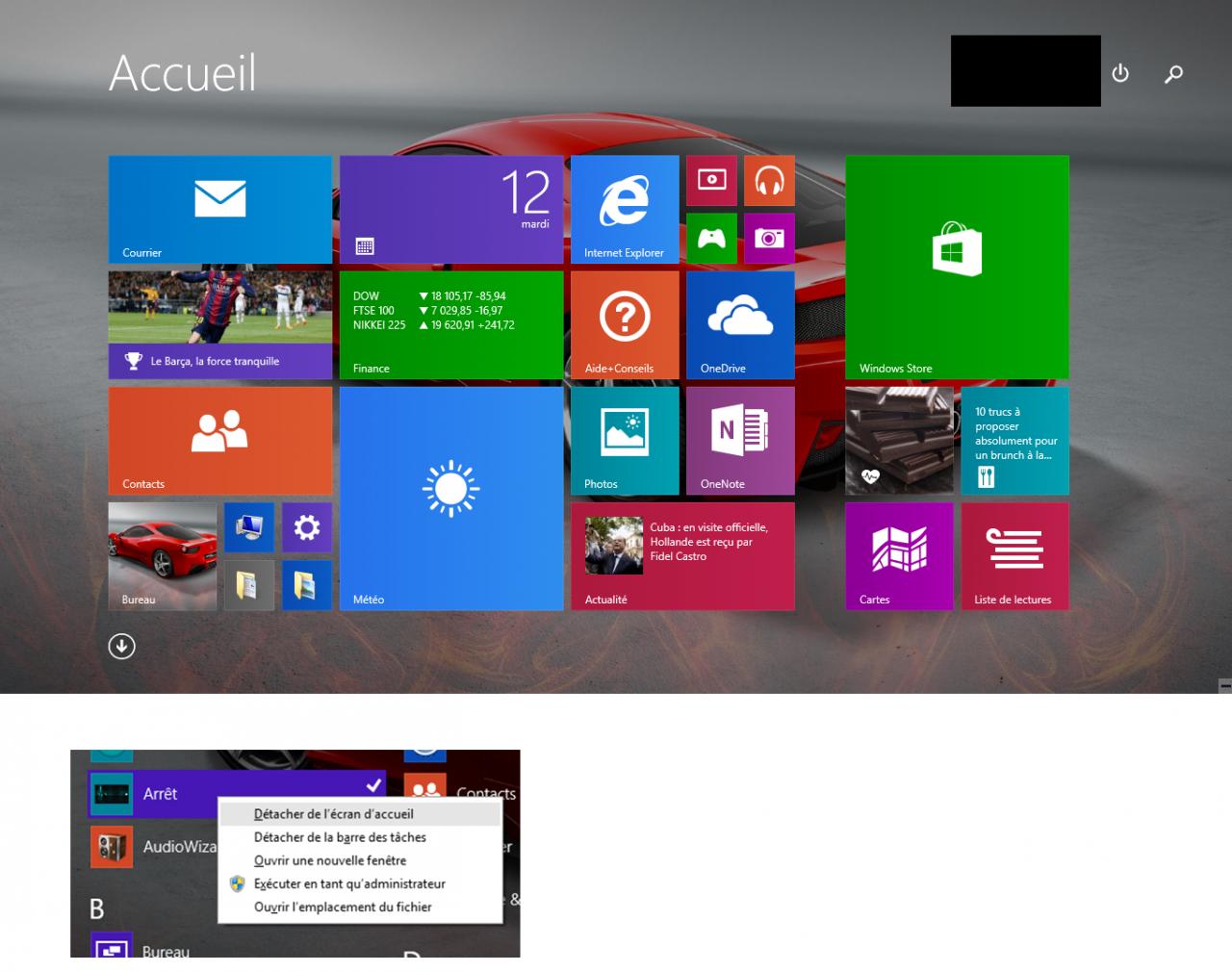Open the food tile '10 trucs à proposer'
The image size is (1232, 972).
[1014, 441]
